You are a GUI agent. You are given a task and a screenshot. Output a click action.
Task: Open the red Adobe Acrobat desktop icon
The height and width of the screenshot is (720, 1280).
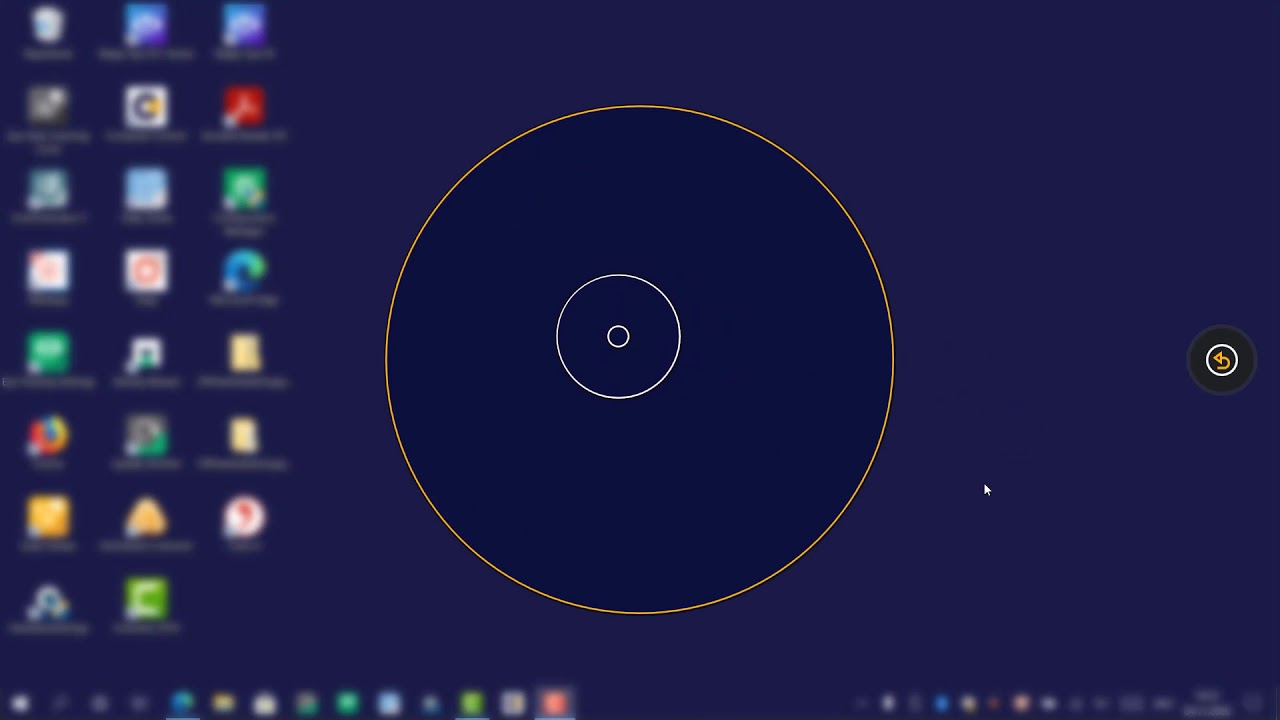pos(244,107)
